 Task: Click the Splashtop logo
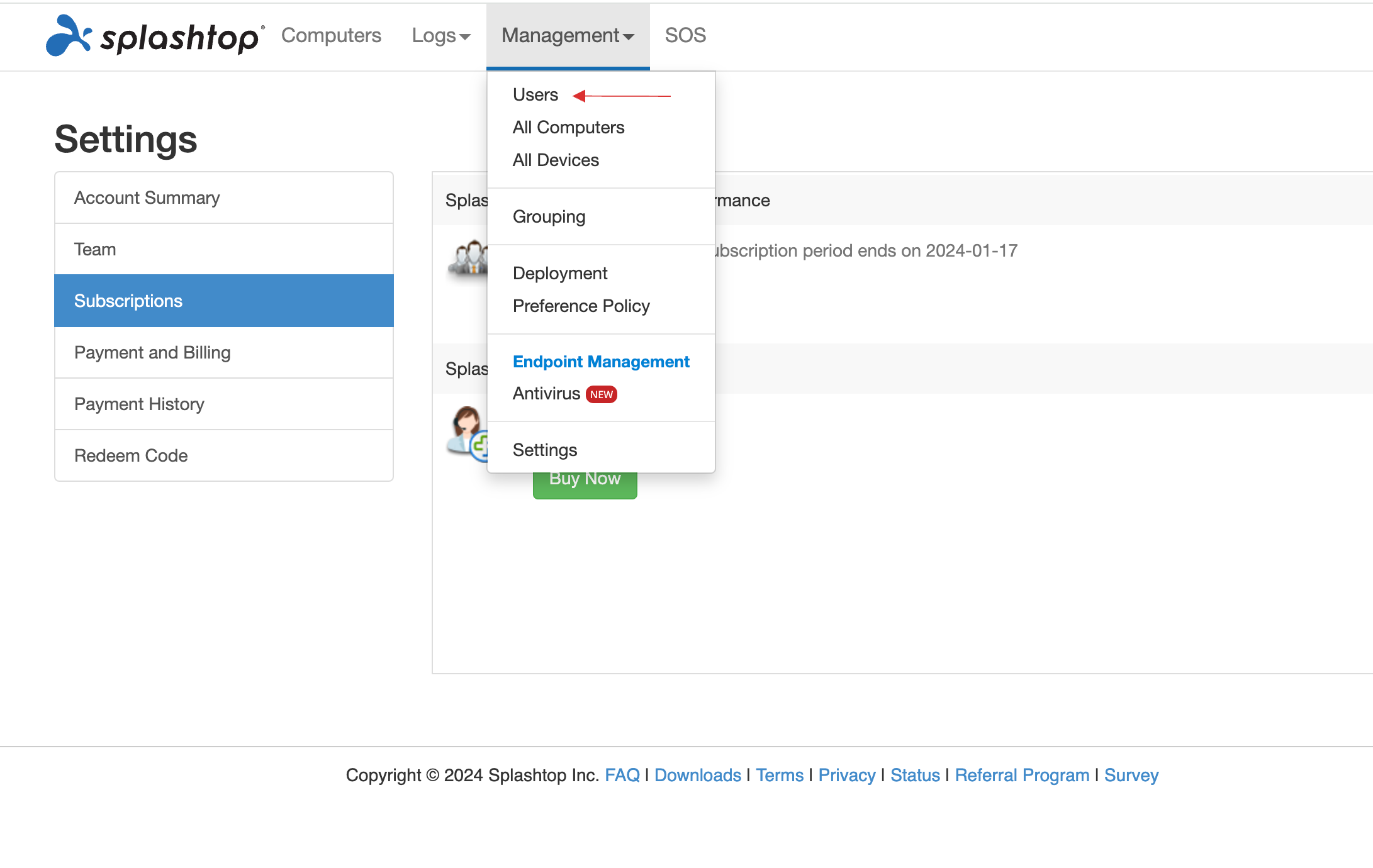click(x=155, y=35)
